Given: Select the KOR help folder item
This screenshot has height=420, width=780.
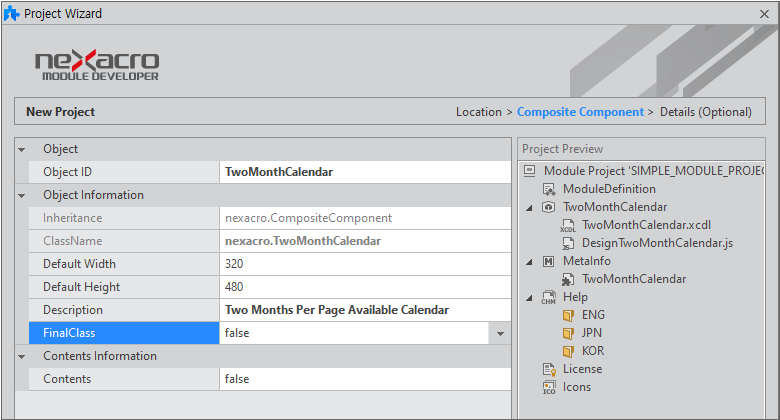Looking at the screenshot, I should click(x=592, y=351).
